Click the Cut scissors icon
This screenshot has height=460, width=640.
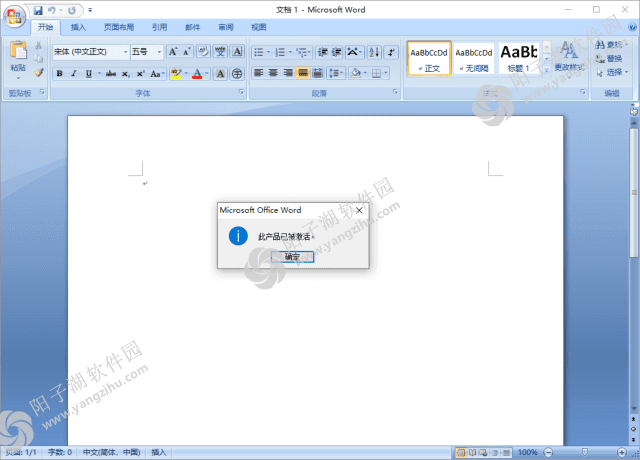pos(38,45)
